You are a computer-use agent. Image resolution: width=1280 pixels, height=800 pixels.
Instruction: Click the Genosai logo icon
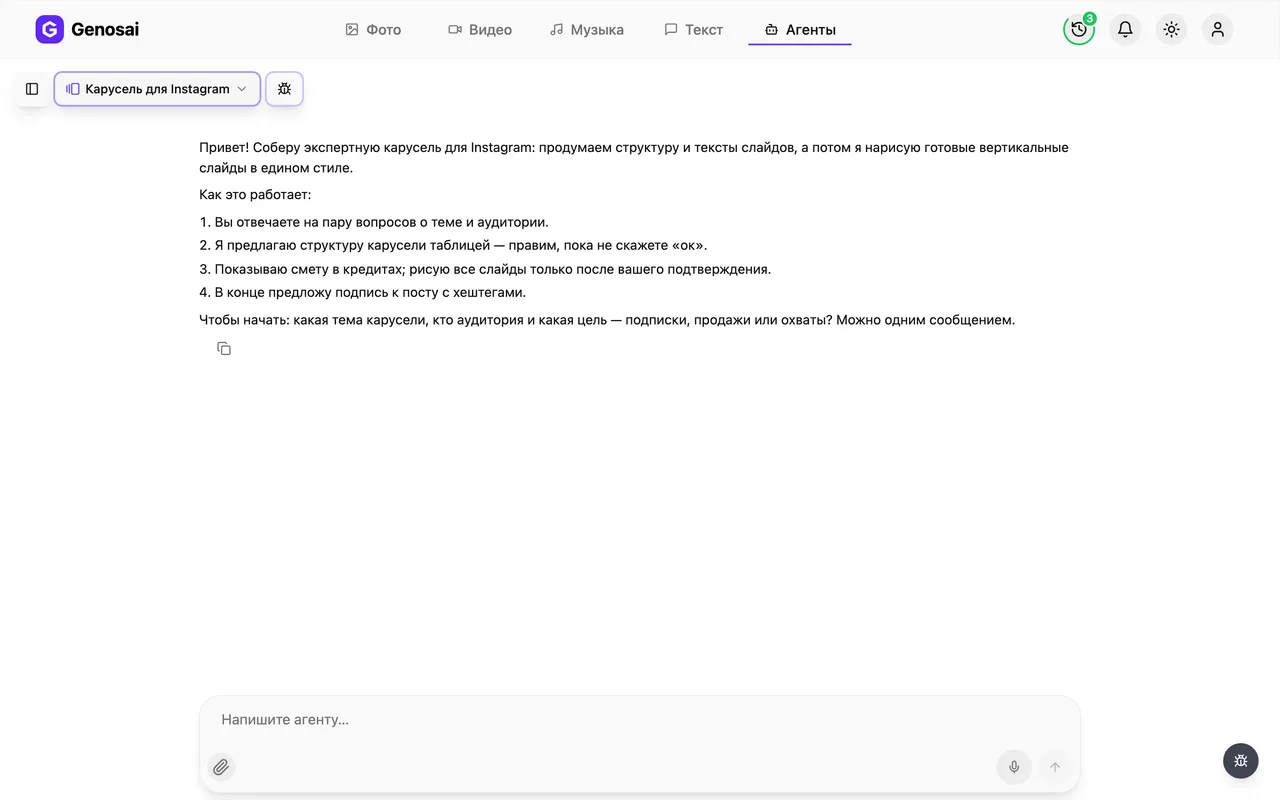(49, 29)
